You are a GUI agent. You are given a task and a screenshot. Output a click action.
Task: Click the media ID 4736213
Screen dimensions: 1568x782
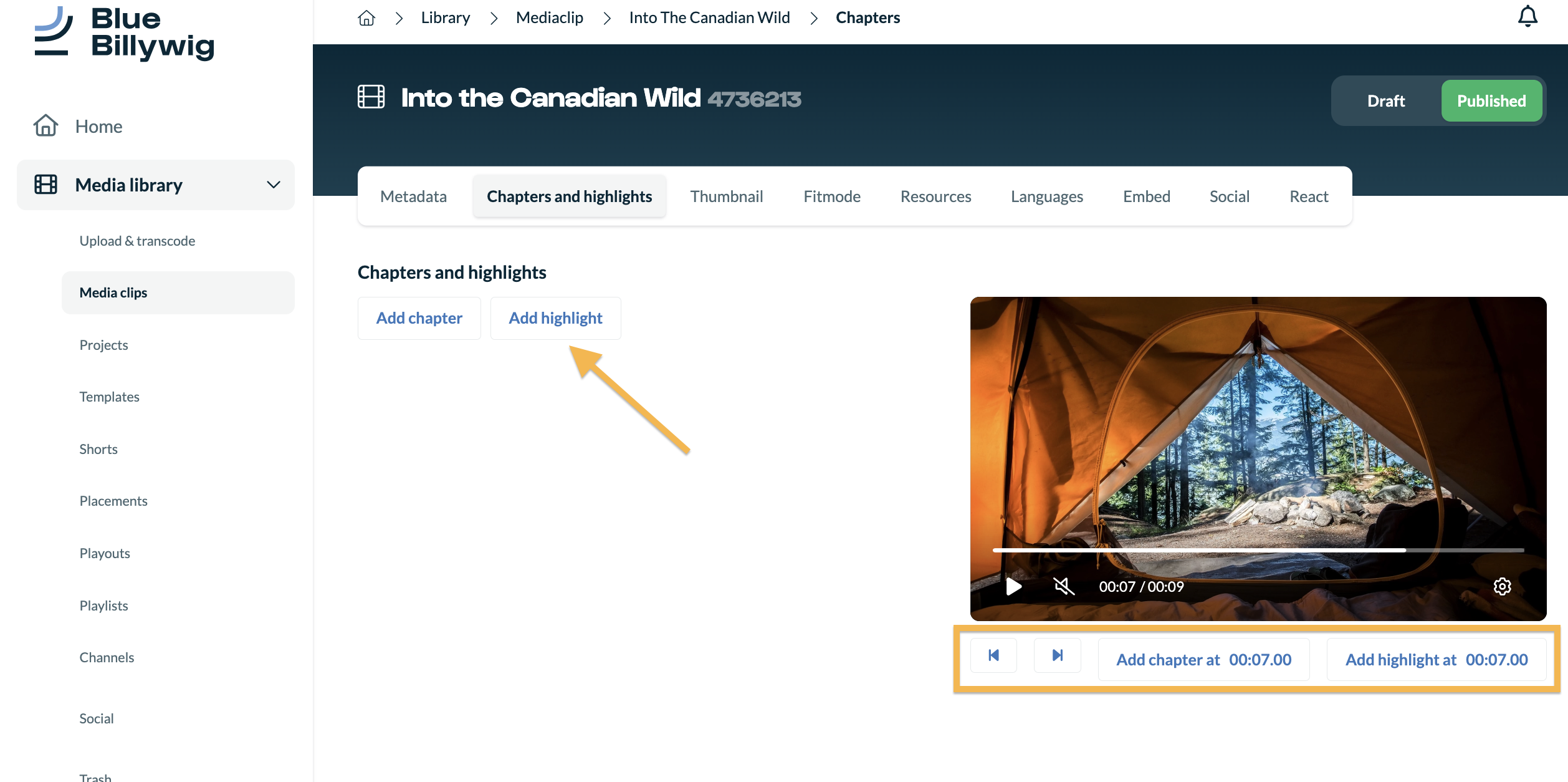[x=754, y=99]
